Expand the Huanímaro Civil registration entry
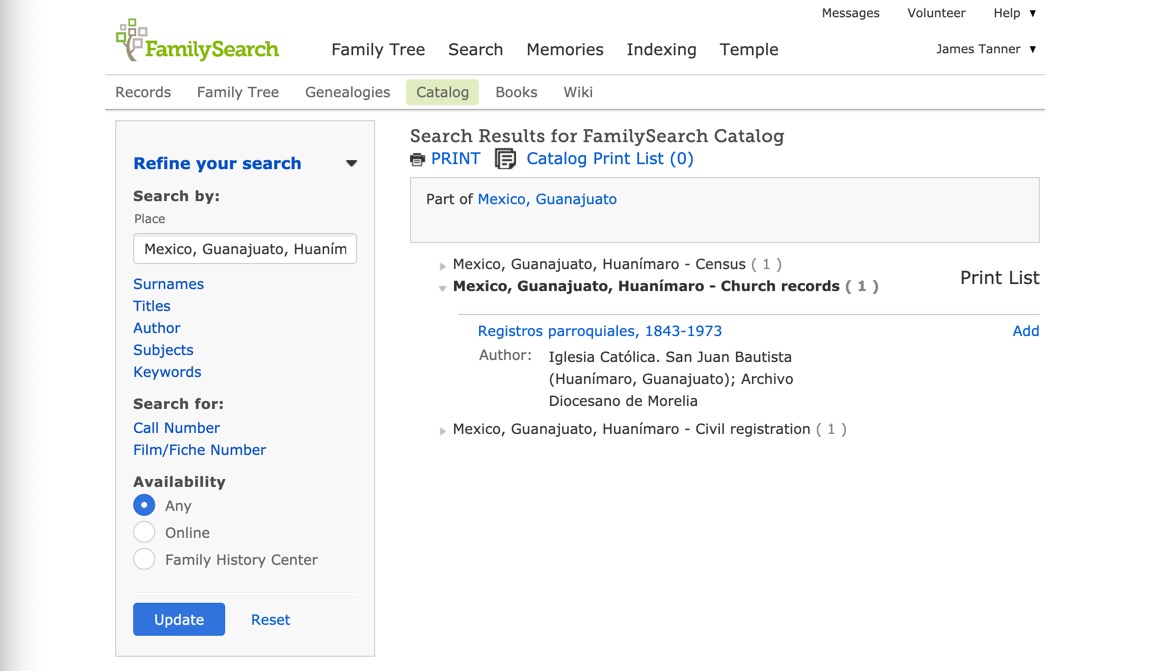Viewport: 1150px width, 671px height. coord(443,431)
